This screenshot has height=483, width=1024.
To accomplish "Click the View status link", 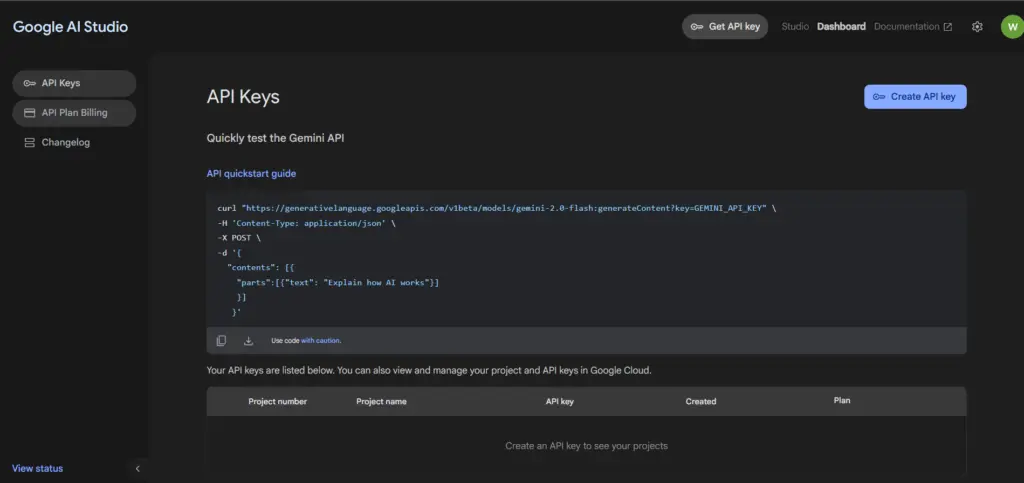I will pyautogui.click(x=37, y=468).
